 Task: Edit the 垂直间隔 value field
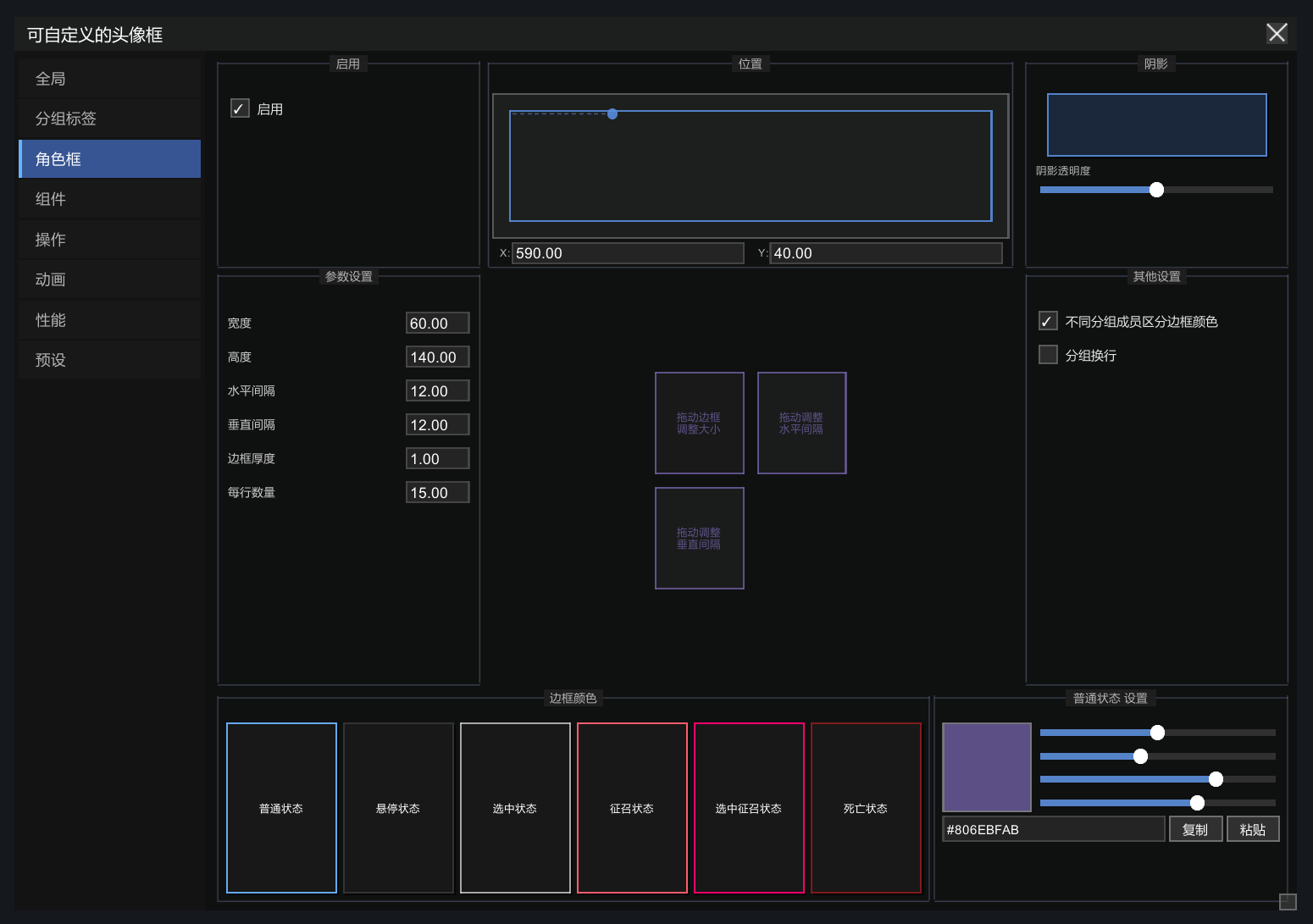coord(437,424)
